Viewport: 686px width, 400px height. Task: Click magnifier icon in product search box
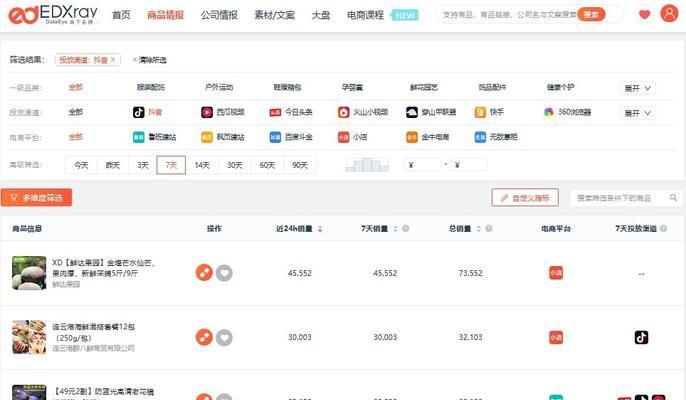673,198
